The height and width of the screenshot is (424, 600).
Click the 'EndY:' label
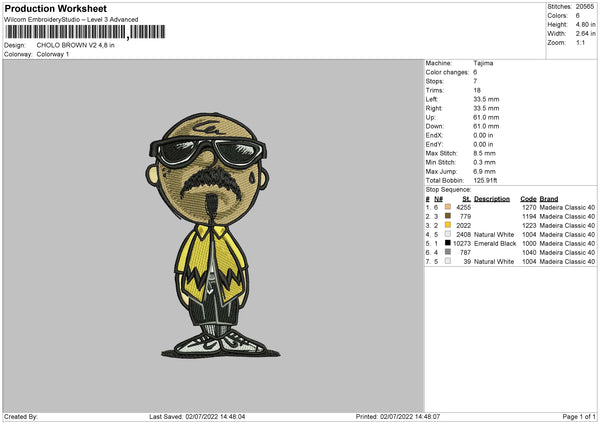434,145
